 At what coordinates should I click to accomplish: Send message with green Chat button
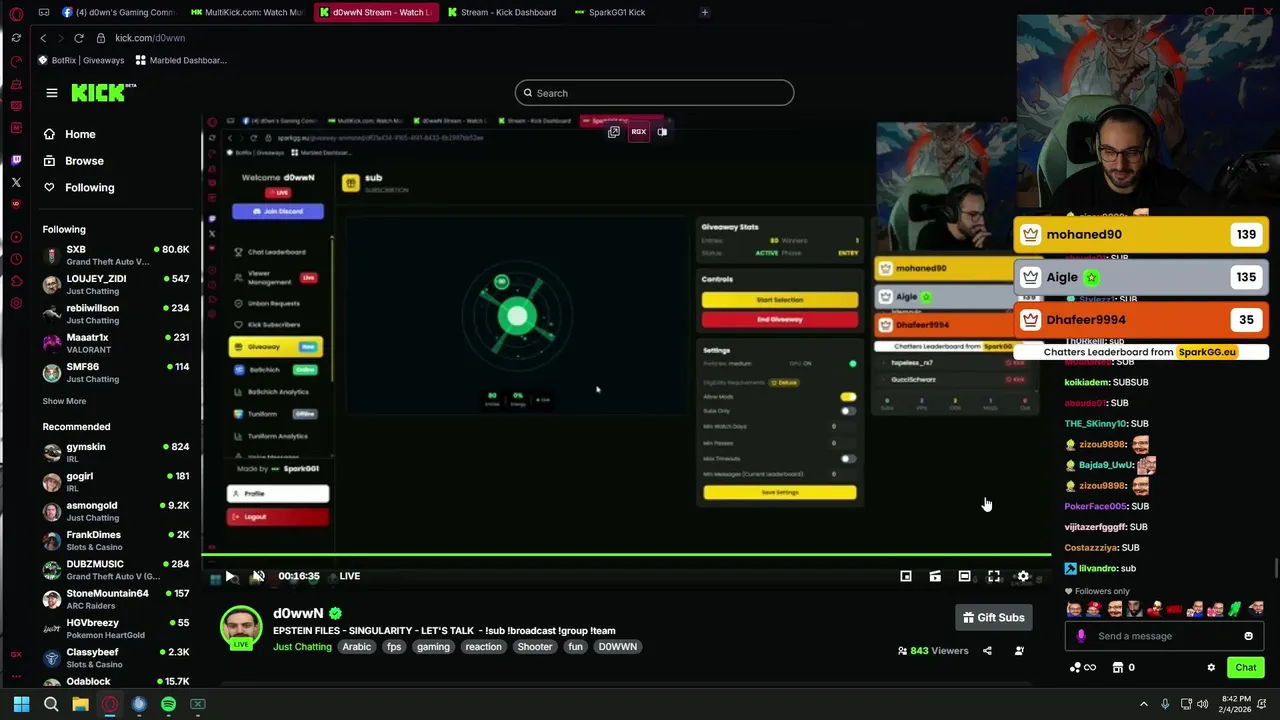1245,668
